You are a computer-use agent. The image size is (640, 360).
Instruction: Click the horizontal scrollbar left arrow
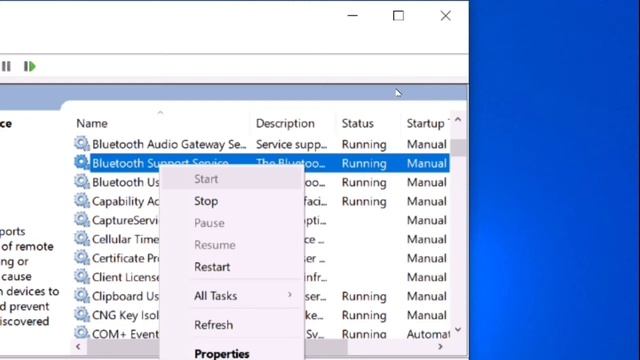coord(78,347)
